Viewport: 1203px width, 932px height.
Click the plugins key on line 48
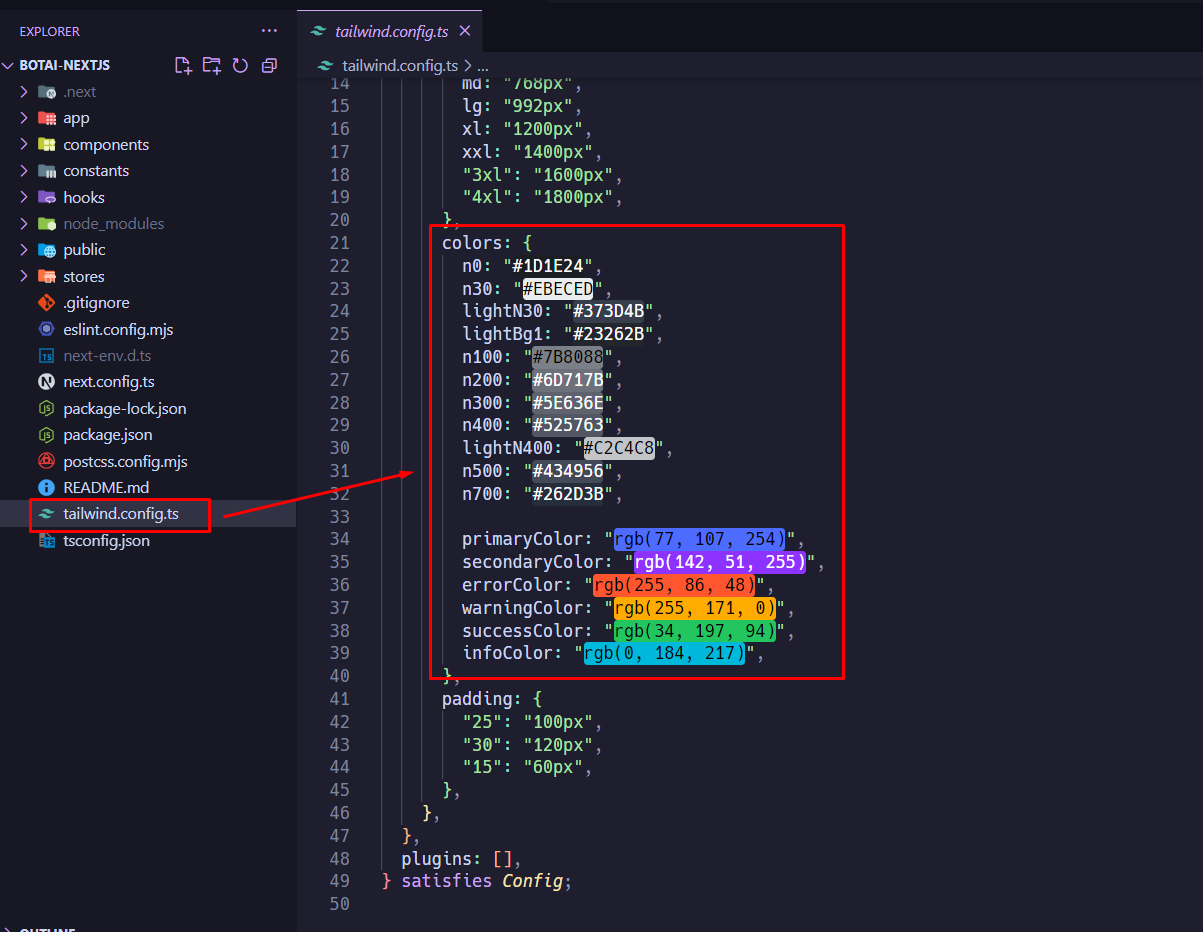click(436, 859)
